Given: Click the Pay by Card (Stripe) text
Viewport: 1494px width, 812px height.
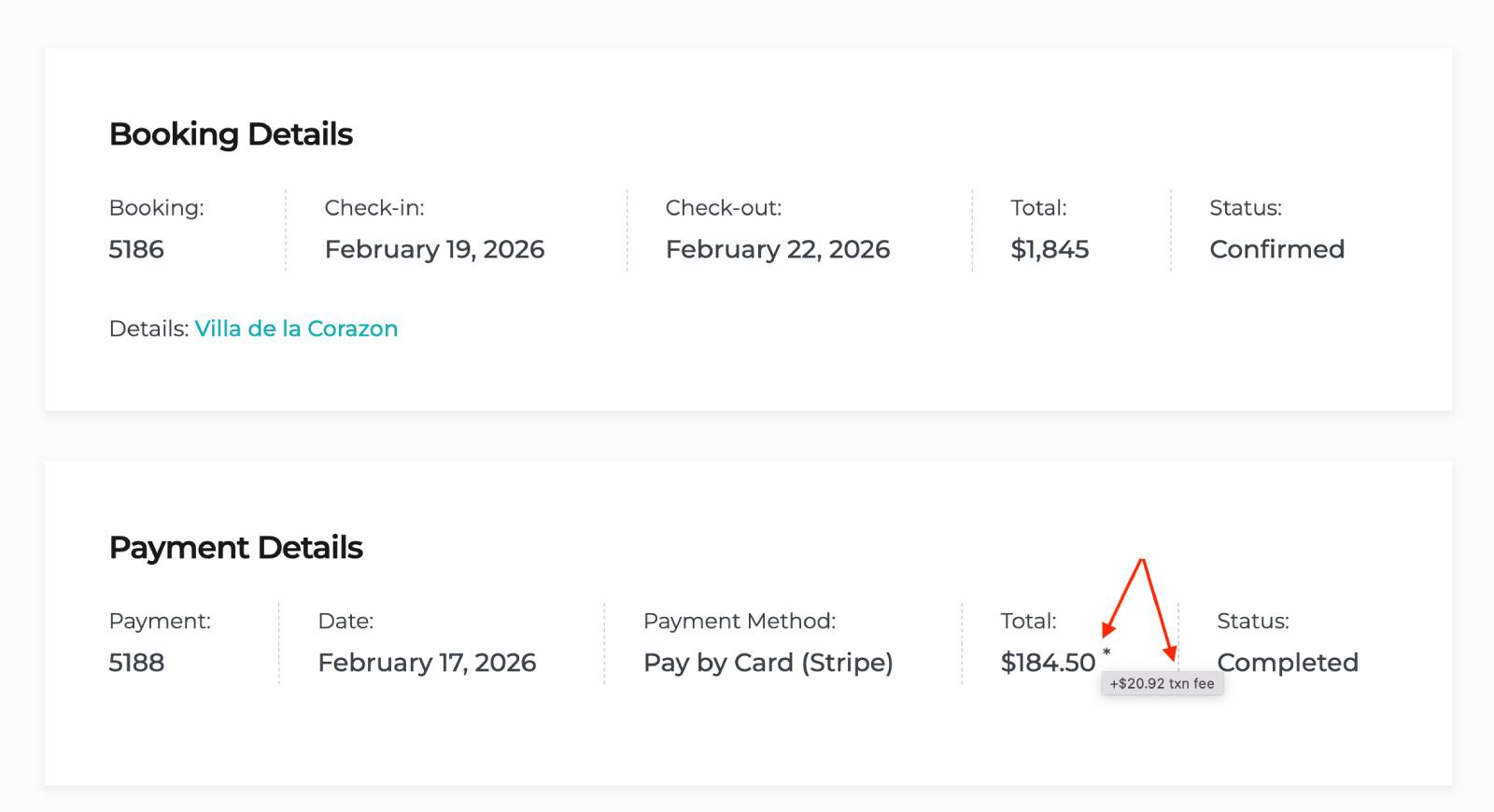Looking at the screenshot, I should coord(768,663).
